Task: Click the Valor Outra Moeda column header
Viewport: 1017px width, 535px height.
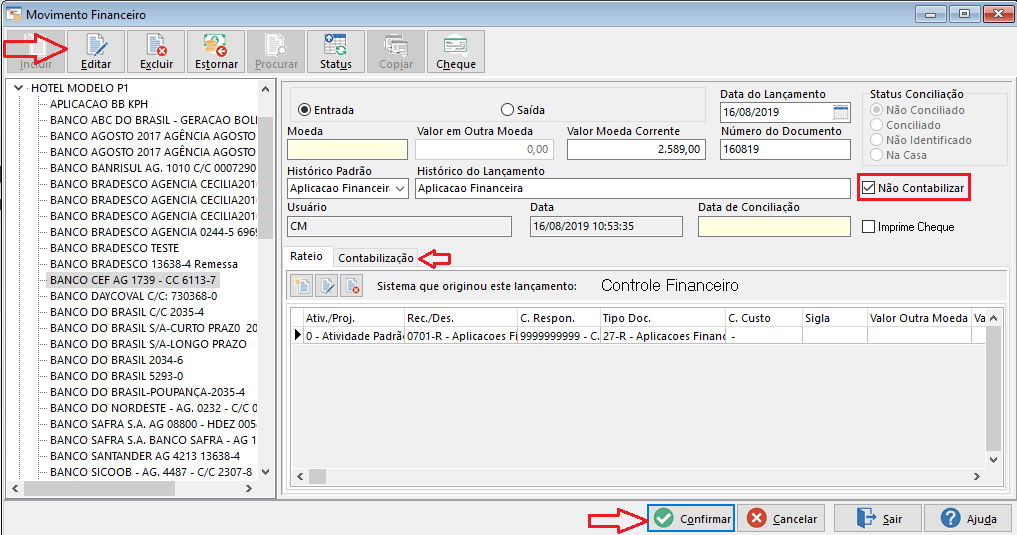Action: click(x=919, y=318)
